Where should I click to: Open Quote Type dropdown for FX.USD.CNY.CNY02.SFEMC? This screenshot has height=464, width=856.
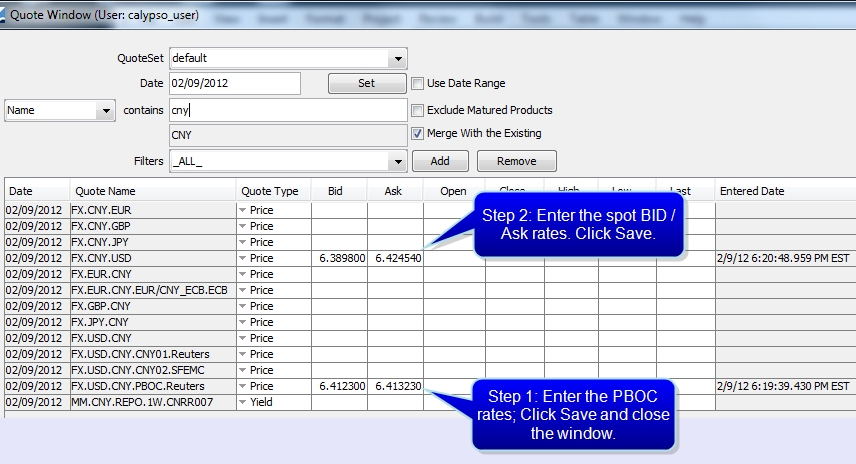tap(242, 370)
